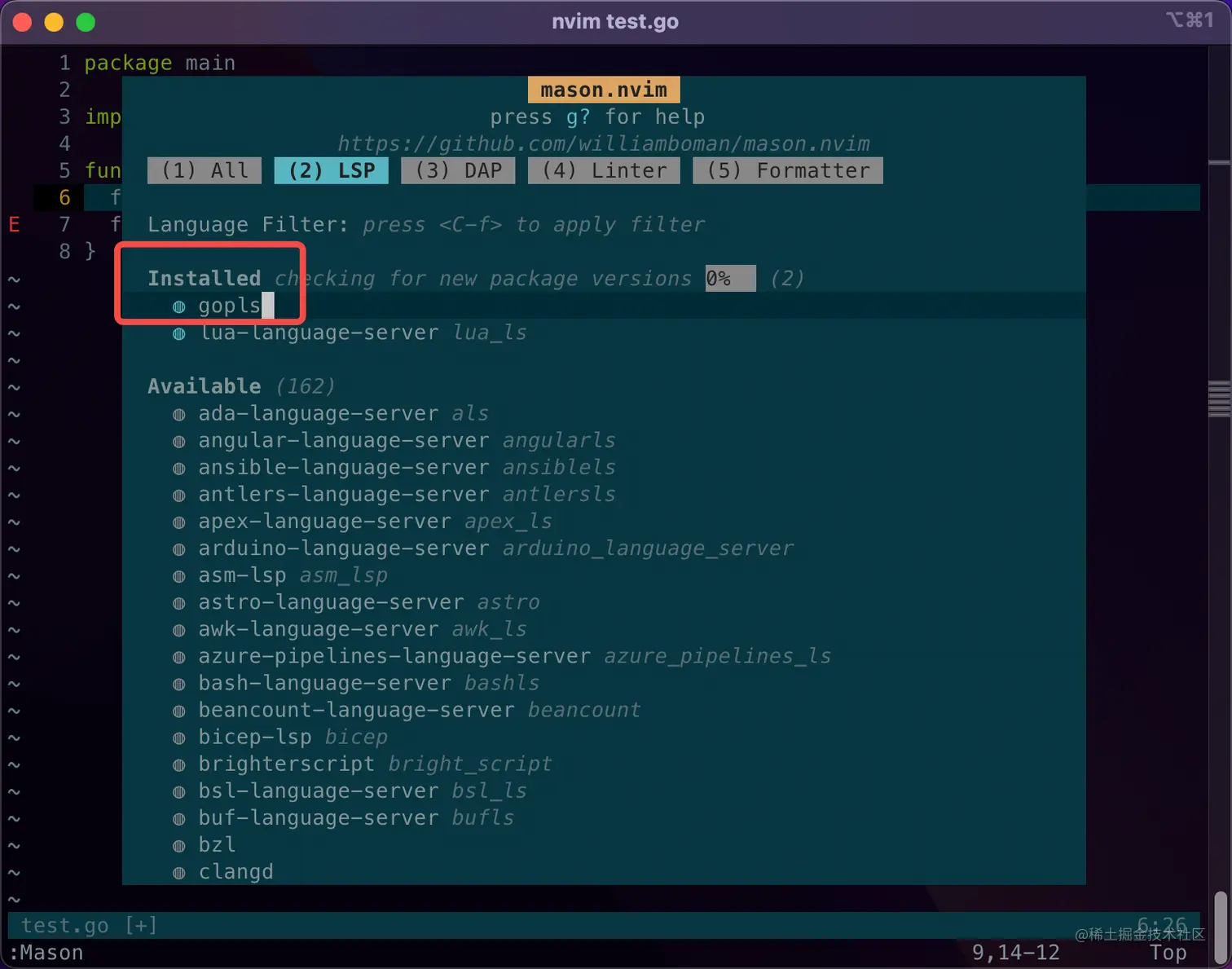The width and height of the screenshot is (1232, 969).
Task: Click the yellow minimize window button
Action: click(x=54, y=22)
